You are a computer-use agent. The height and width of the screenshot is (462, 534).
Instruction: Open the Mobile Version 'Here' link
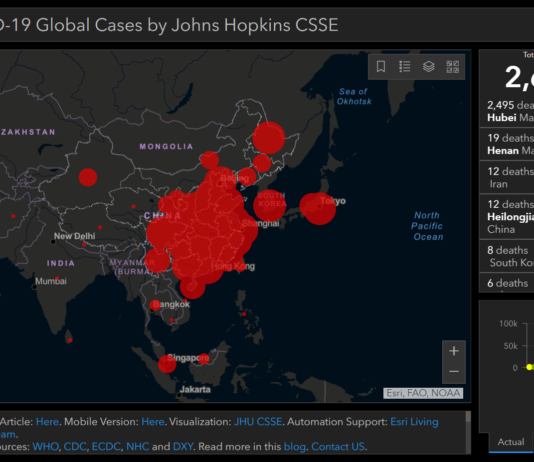coord(153,422)
